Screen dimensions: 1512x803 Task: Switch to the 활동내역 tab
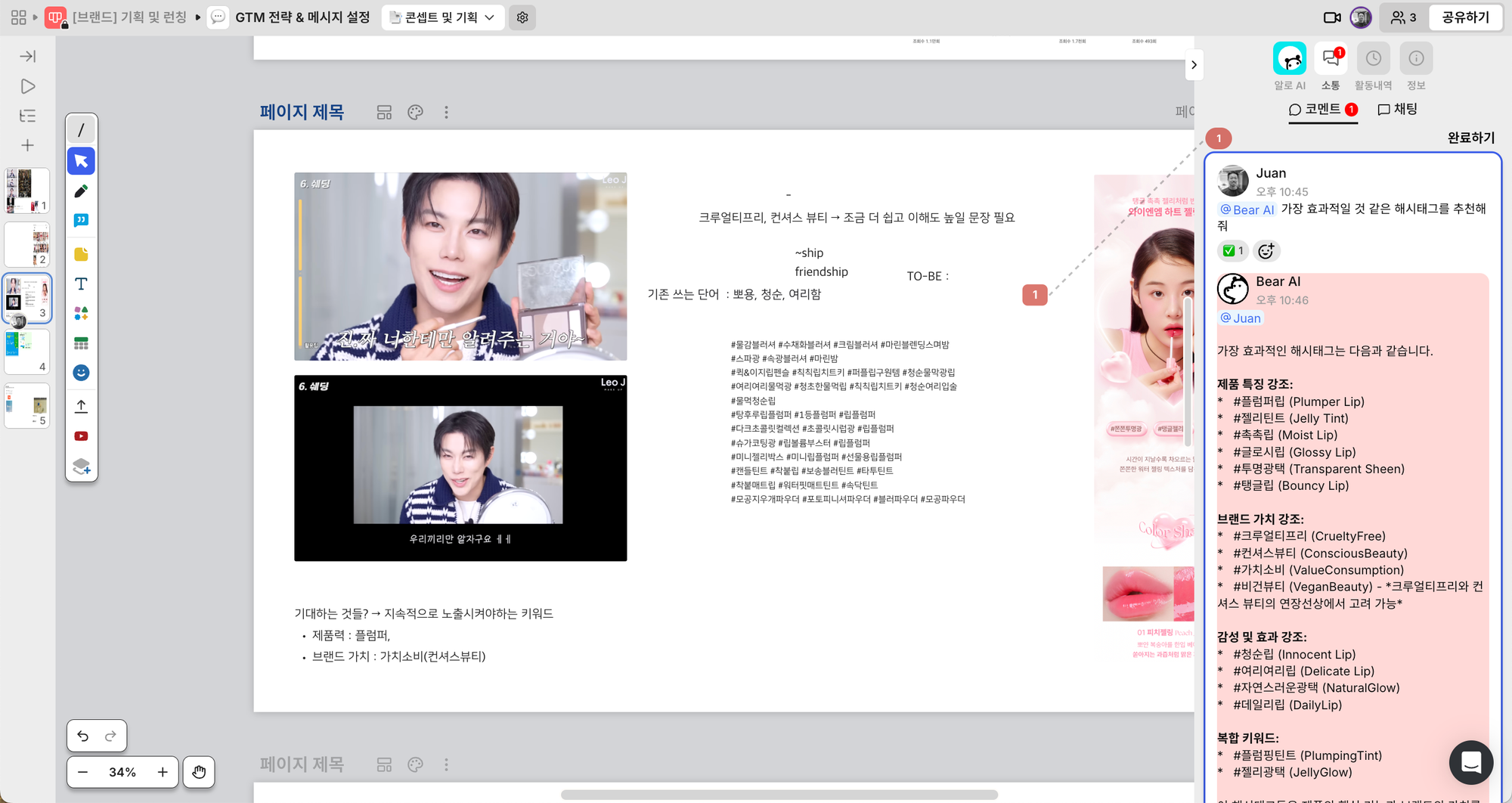pyautogui.click(x=1373, y=66)
